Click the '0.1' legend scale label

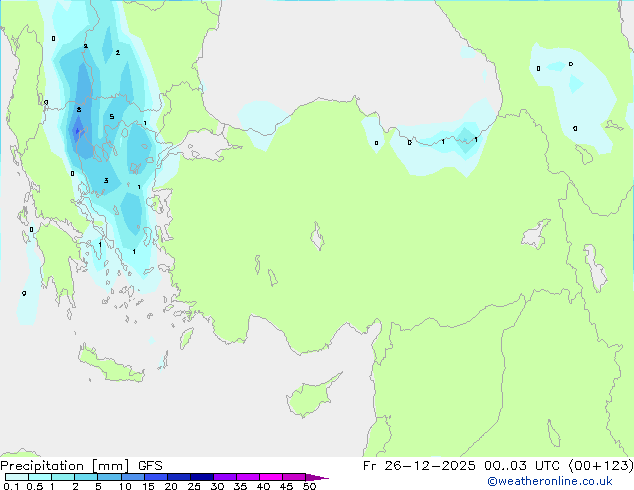click(x=11, y=486)
